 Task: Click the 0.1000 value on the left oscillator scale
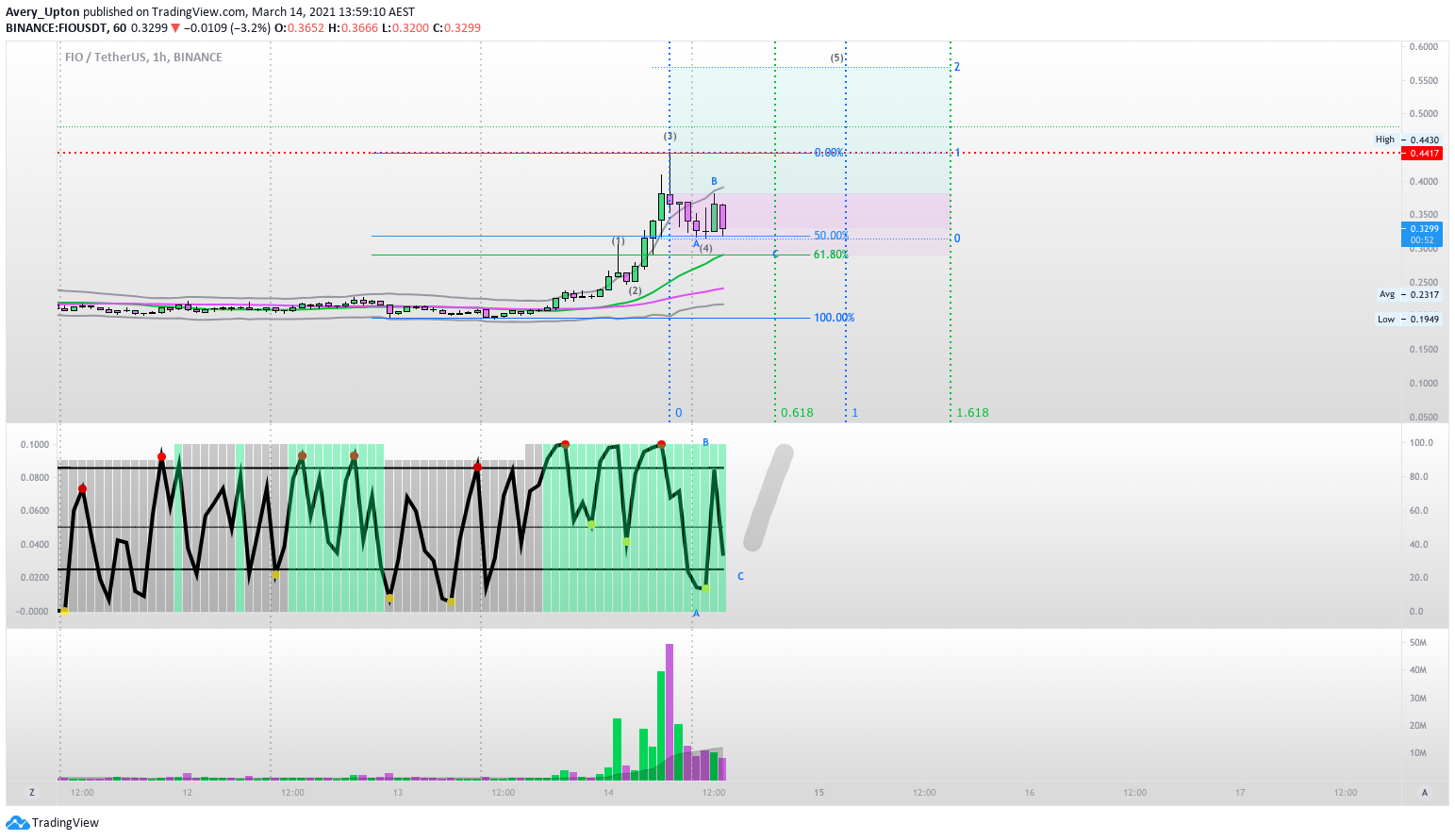click(x=35, y=444)
